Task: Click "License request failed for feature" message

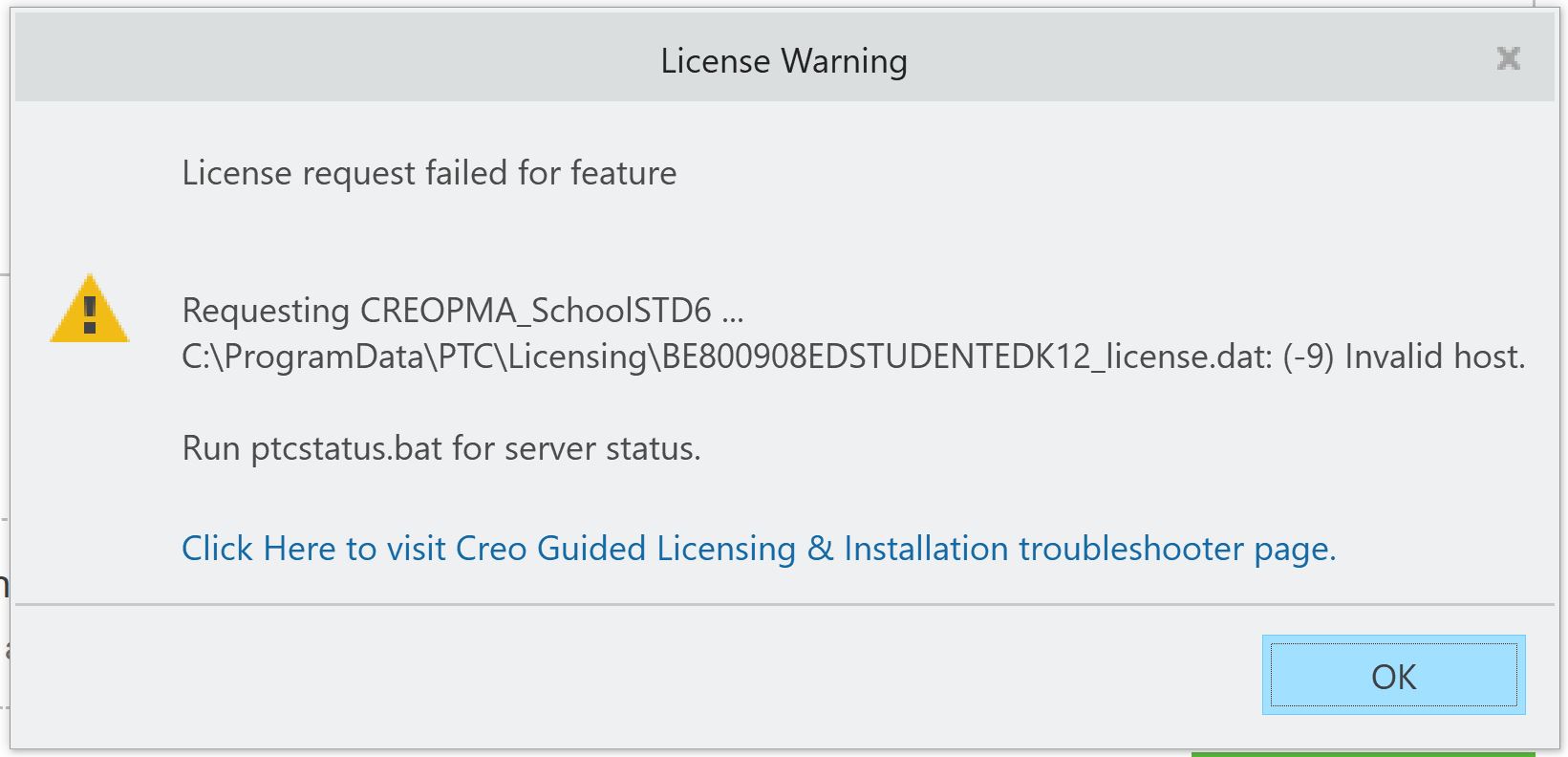Action: [429, 173]
